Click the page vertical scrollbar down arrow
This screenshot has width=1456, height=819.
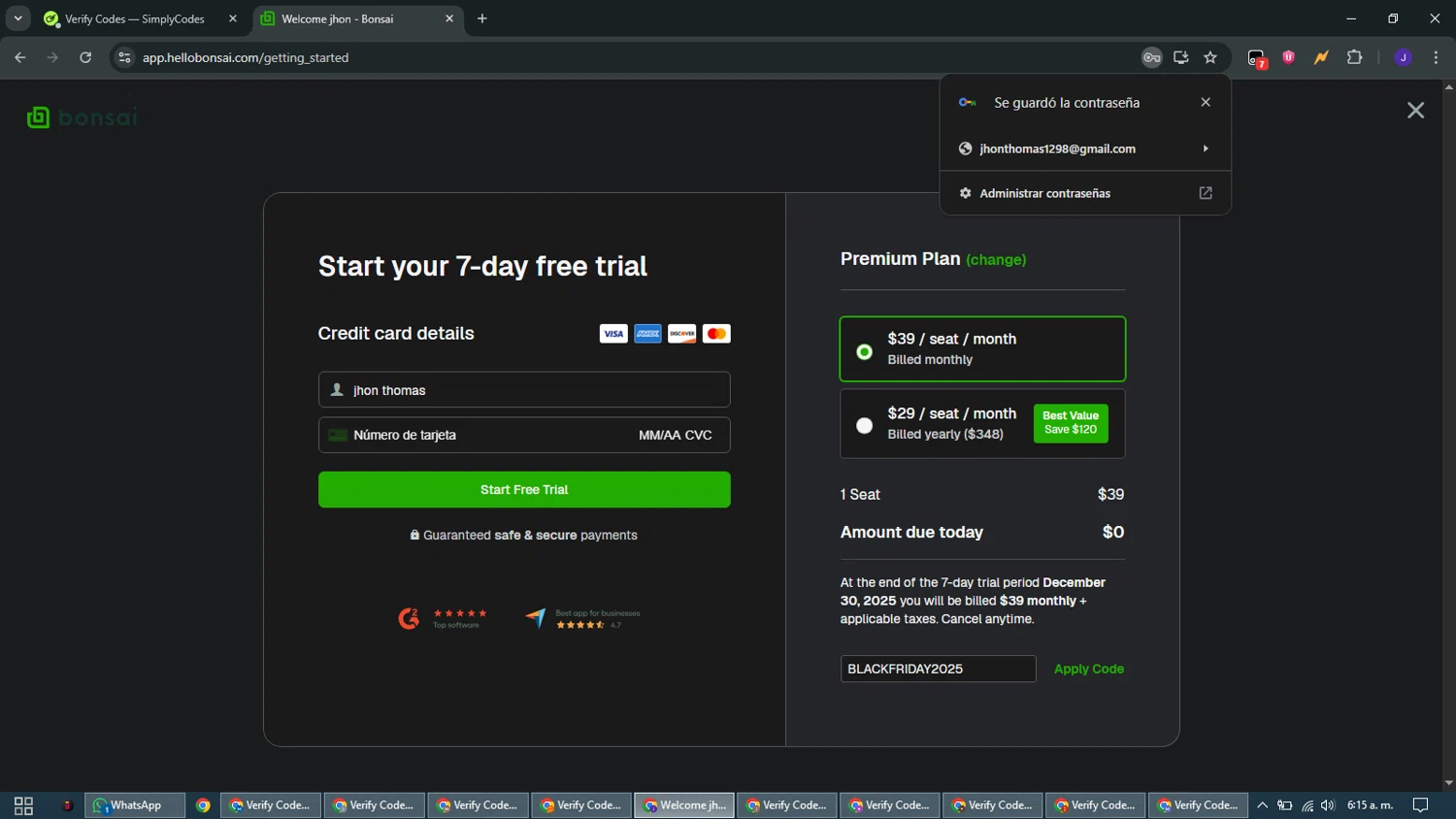(x=1448, y=783)
